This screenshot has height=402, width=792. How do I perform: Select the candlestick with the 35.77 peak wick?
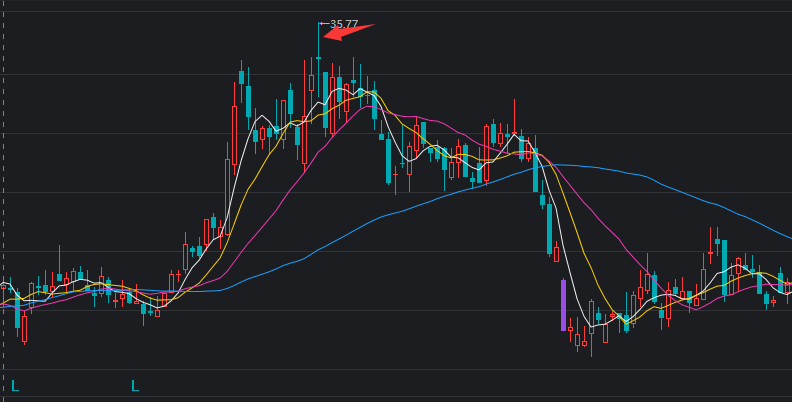click(x=318, y=58)
